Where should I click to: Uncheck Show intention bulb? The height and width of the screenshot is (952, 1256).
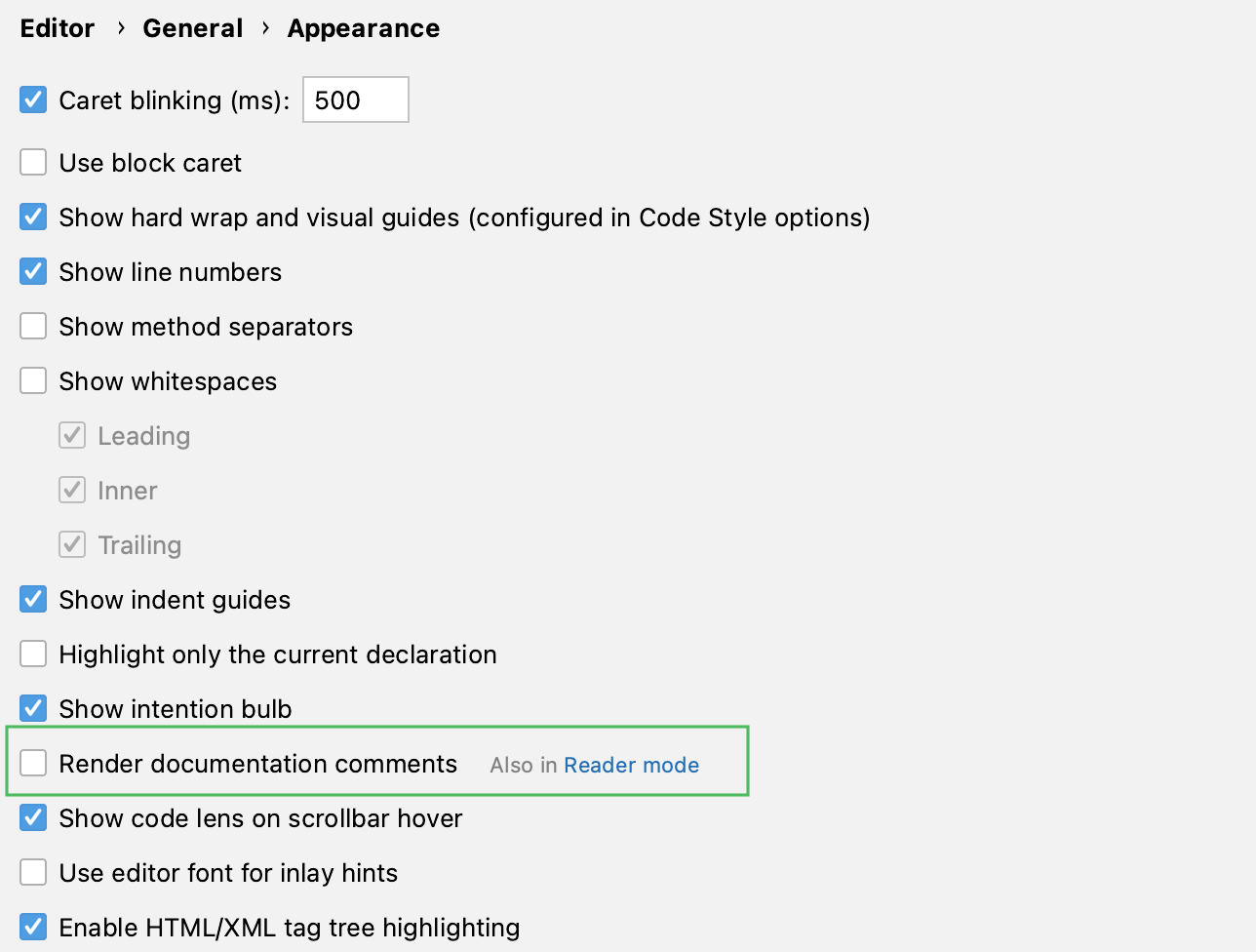tap(32, 708)
